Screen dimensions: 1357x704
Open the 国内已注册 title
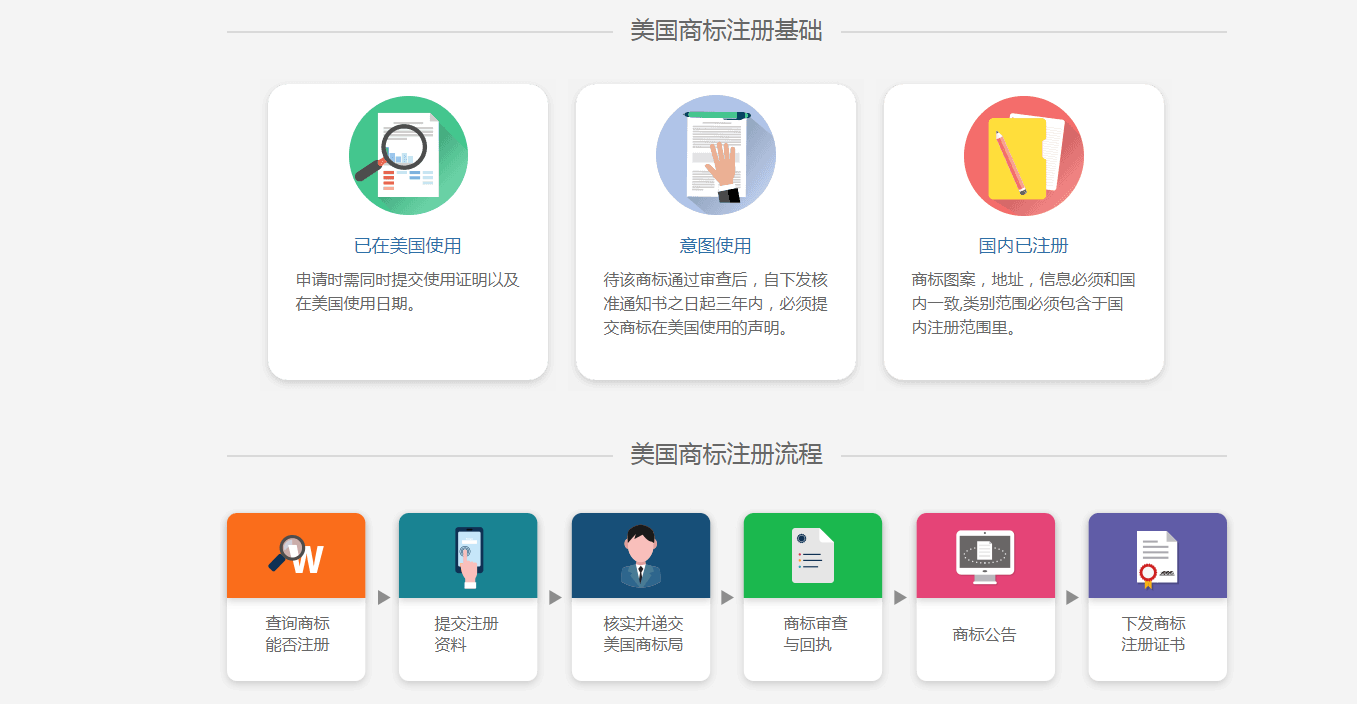pos(1024,246)
